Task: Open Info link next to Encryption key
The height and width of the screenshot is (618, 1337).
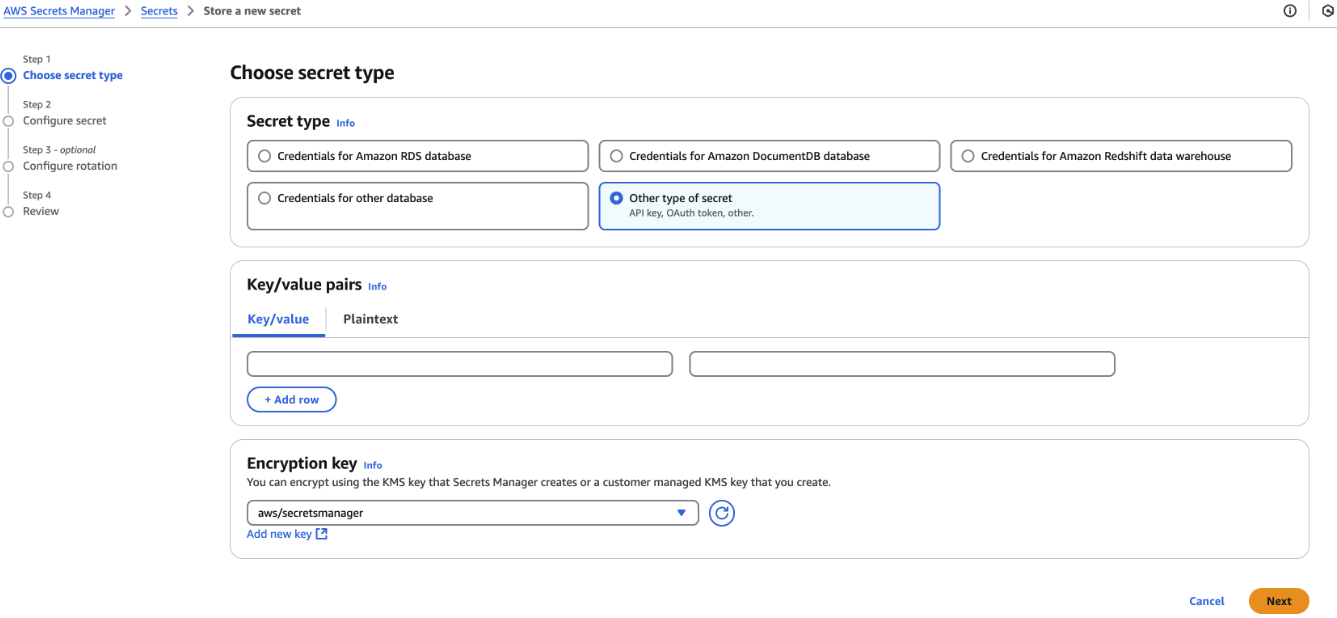Action: [373, 465]
